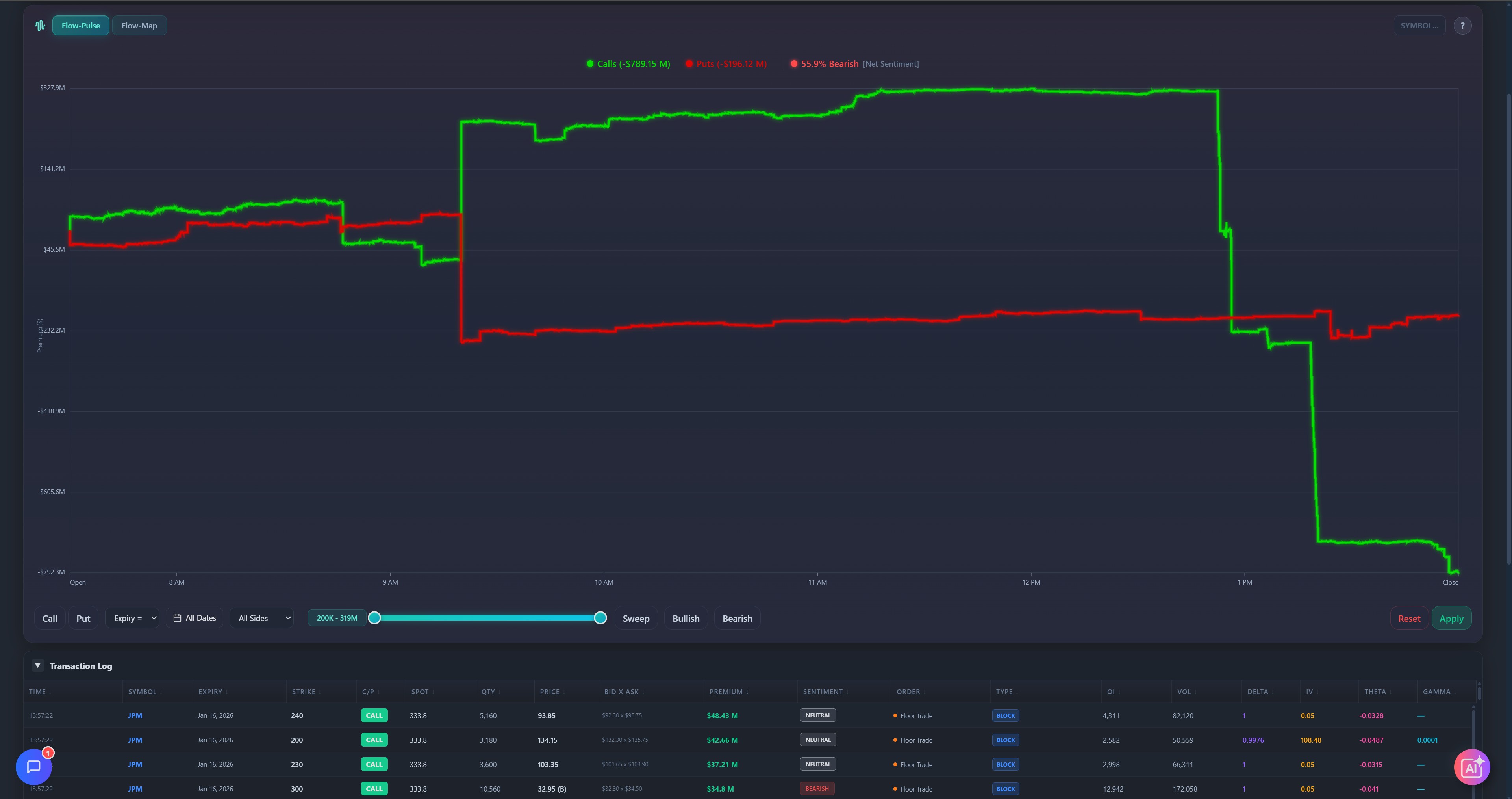The height and width of the screenshot is (799, 1512).
Task: Click the page vertical scrollbar
Action: tap(1508, 329)
